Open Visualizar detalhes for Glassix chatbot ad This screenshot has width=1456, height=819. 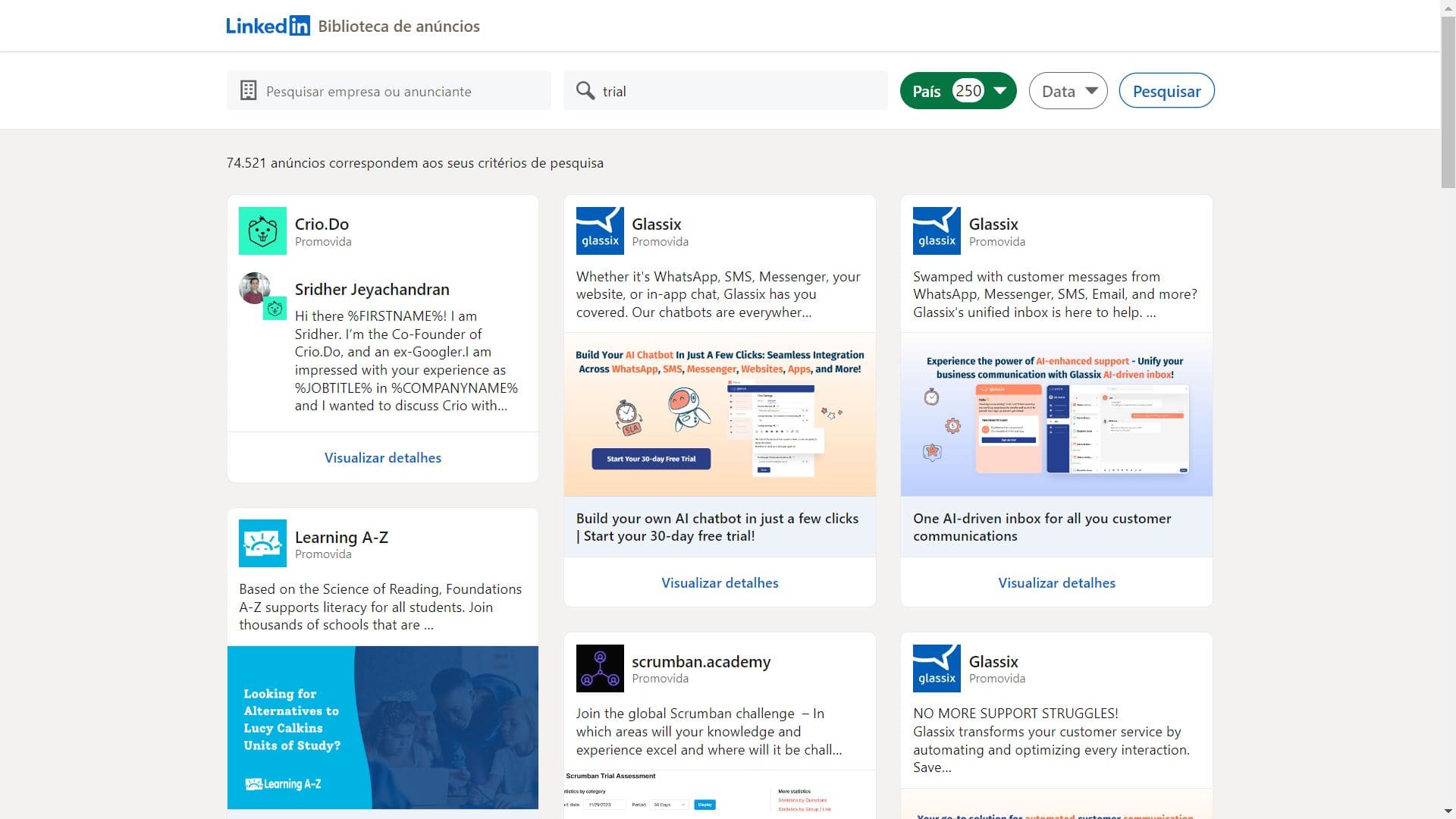pos(720,582)
